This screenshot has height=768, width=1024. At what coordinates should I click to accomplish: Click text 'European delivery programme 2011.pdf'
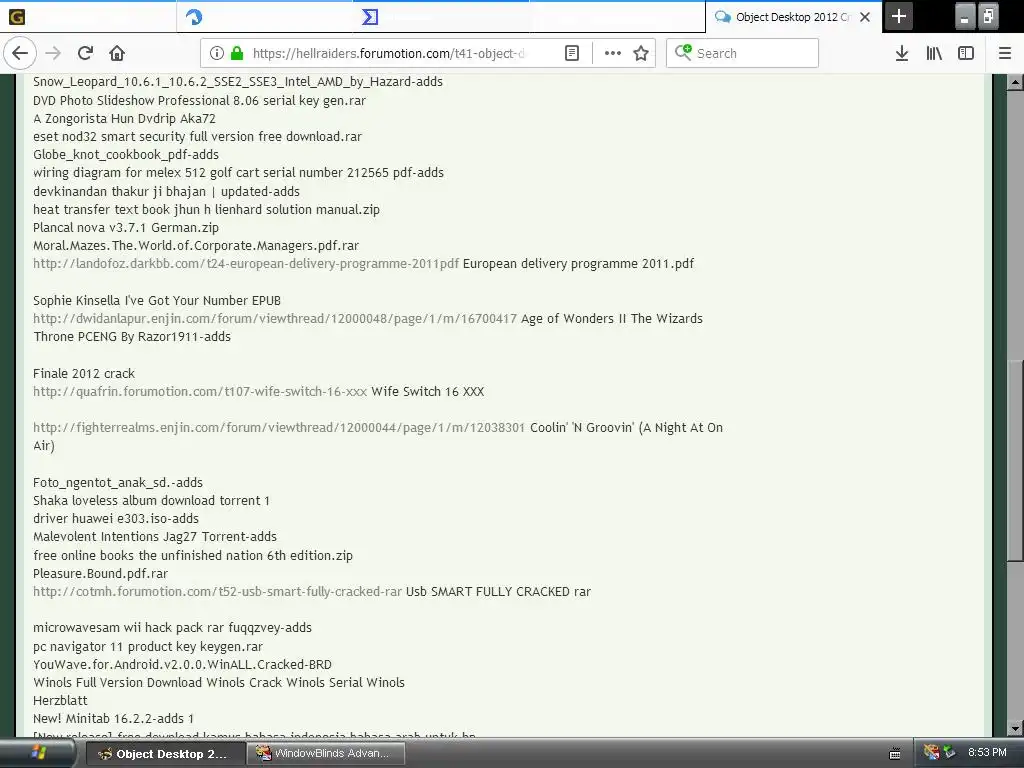(x=578, y=264)
